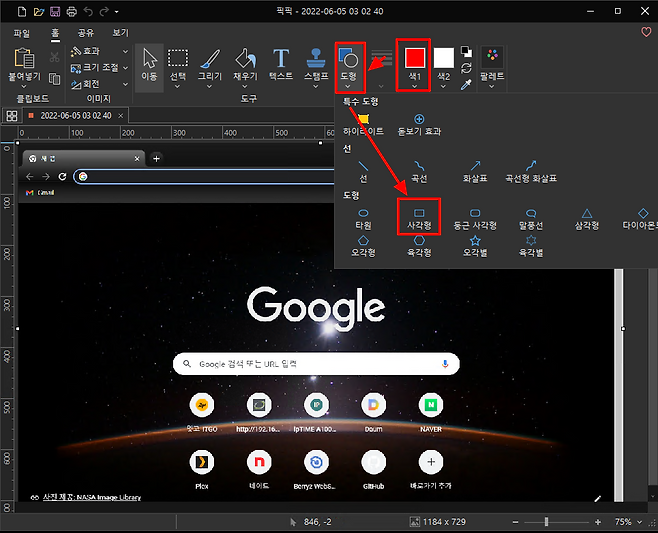Select the 선택 selection tool
Screen dimensions: 658x533
pyautogui.click(x=178, y=66)
